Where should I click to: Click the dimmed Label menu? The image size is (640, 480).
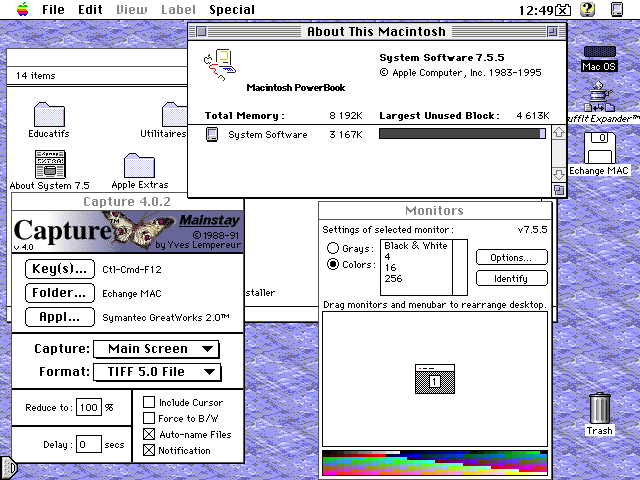click(178, 9)
